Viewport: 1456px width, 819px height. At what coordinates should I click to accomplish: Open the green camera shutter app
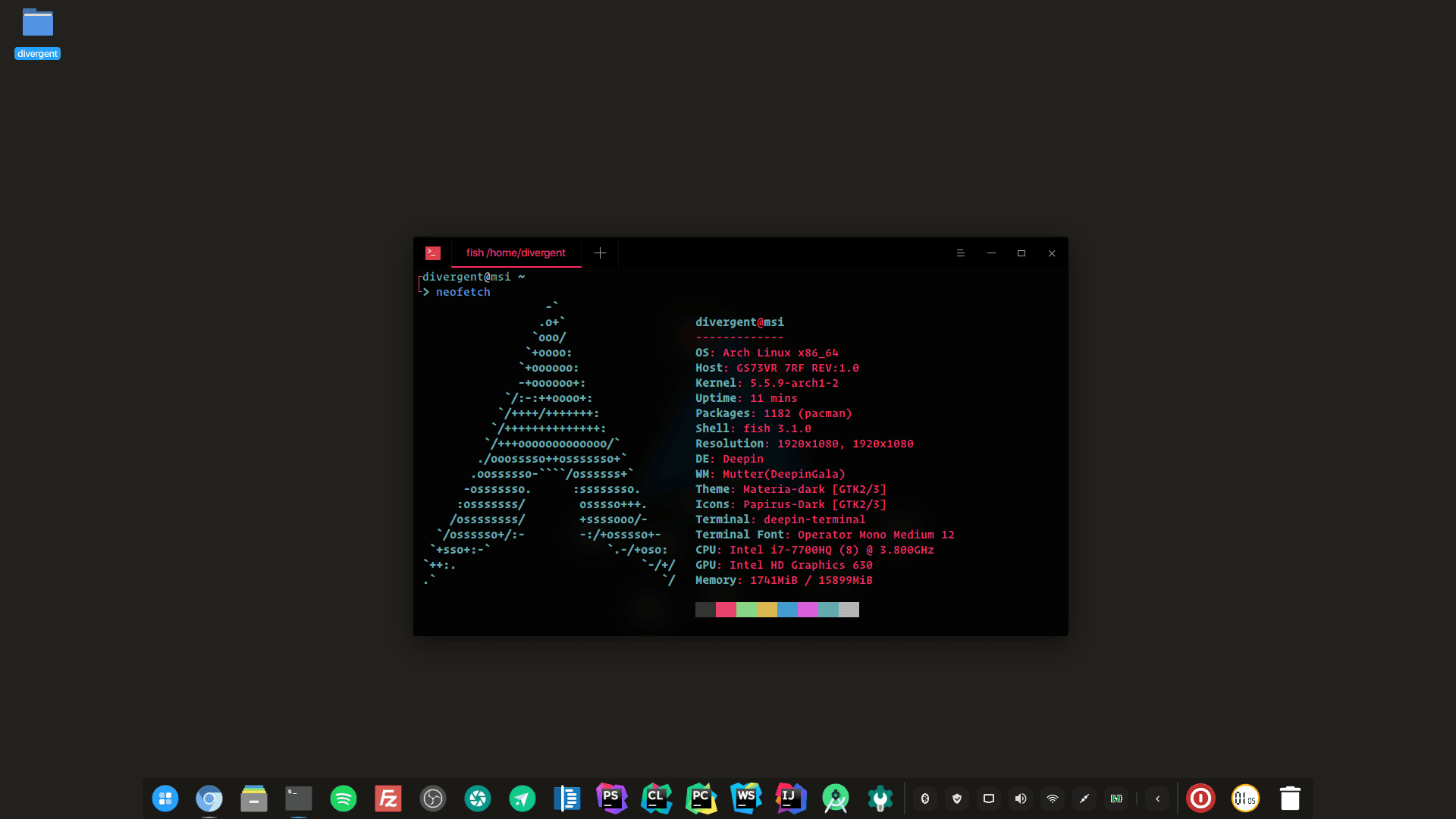(x=478, y=799)
